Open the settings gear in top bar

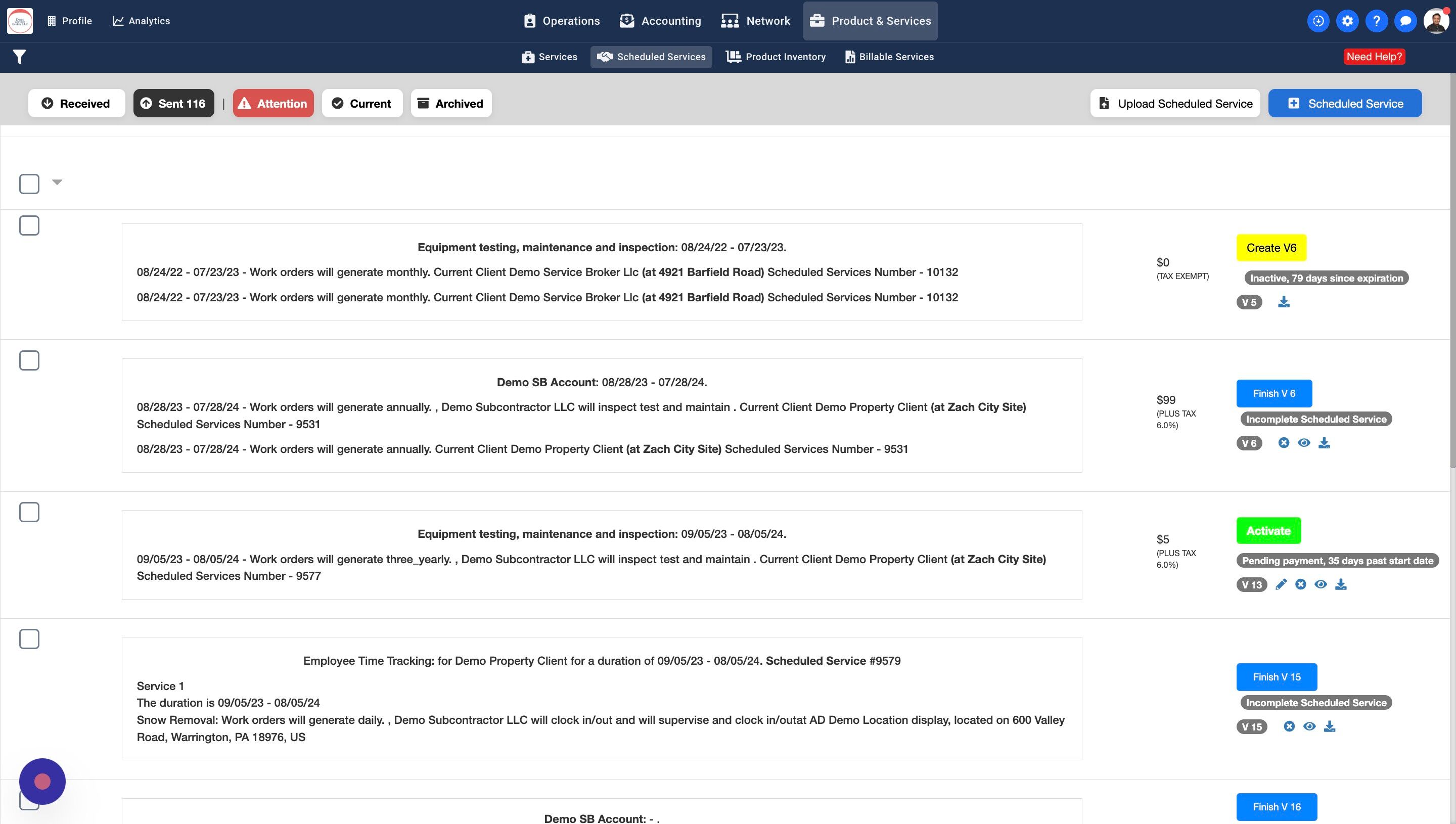point(1347,21)
